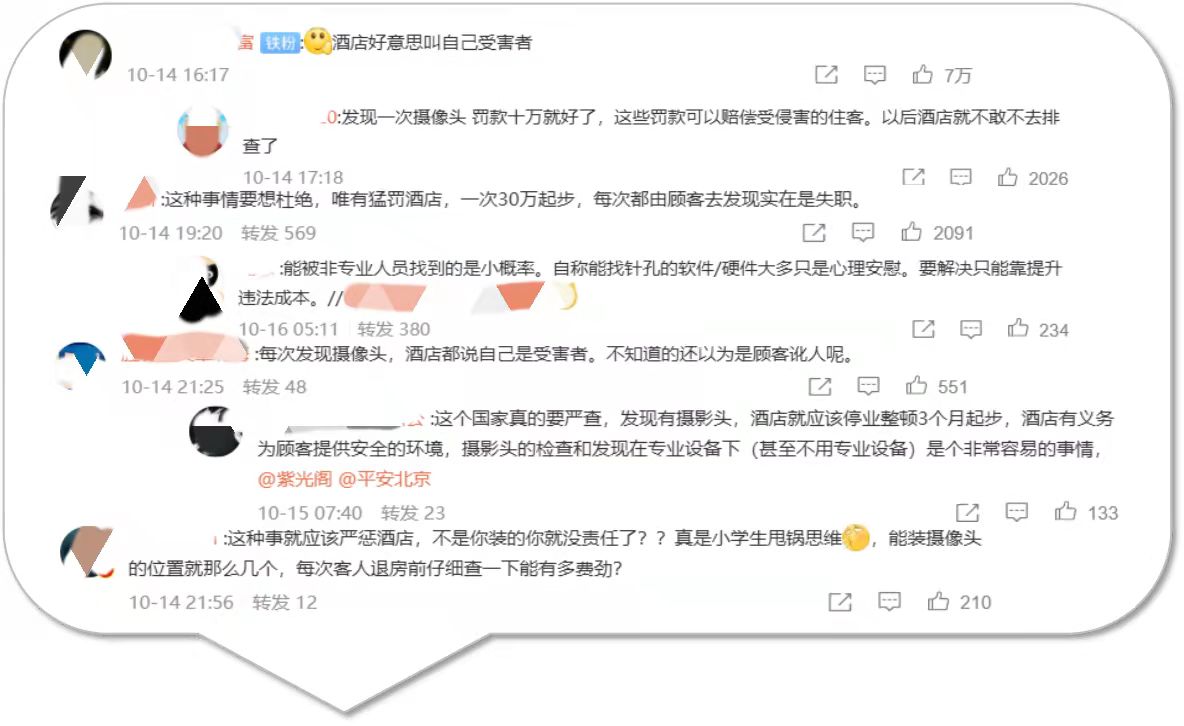Open the top commenter's avatar
This screenshot has width=1184, height=726.
(85, 54)
